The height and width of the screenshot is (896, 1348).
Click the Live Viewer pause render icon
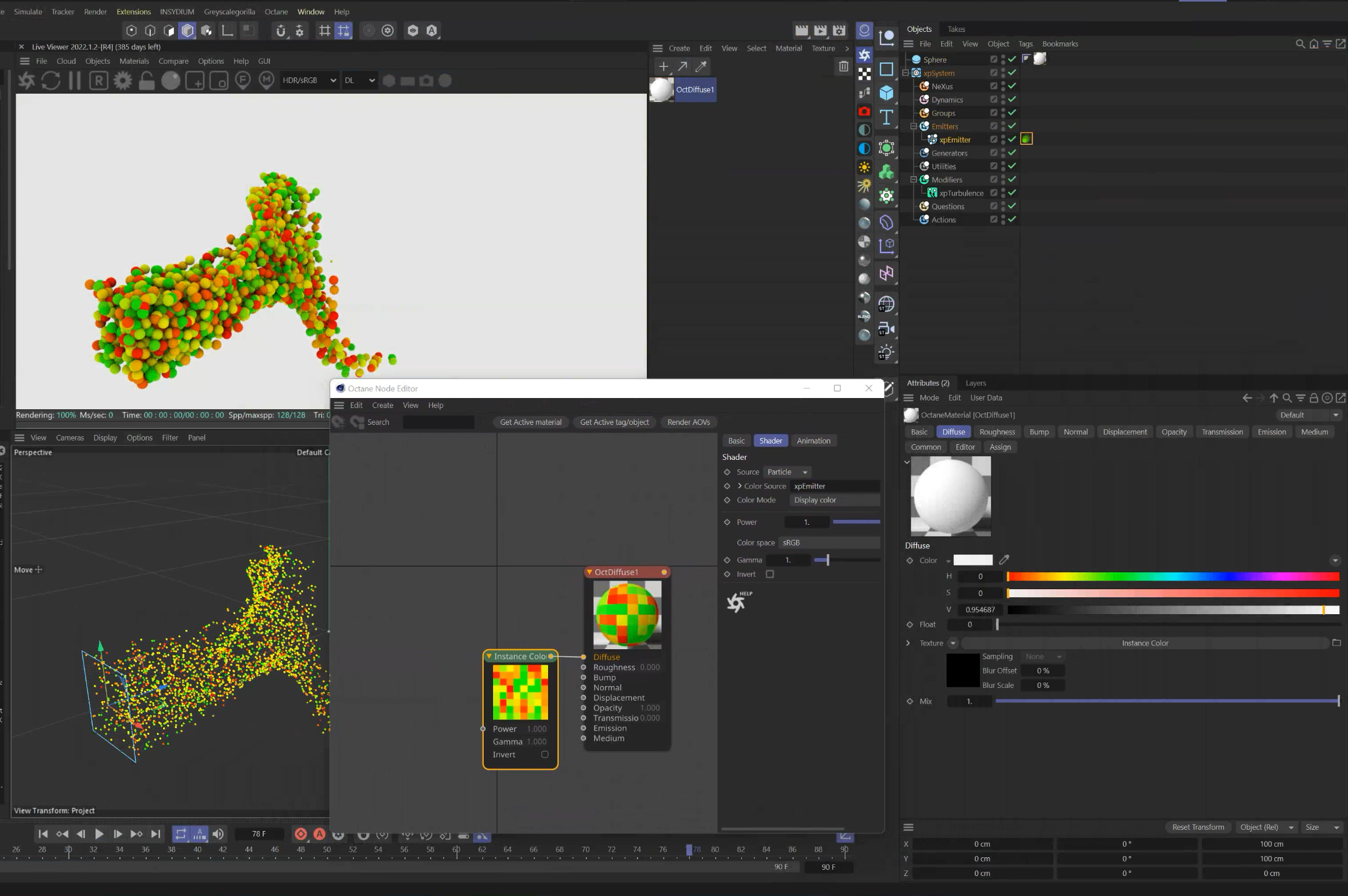(74, 81)
